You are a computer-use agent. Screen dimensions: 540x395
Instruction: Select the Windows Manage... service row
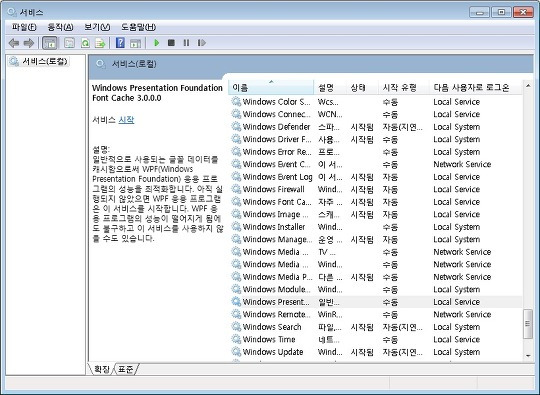[x=376, y=239]
